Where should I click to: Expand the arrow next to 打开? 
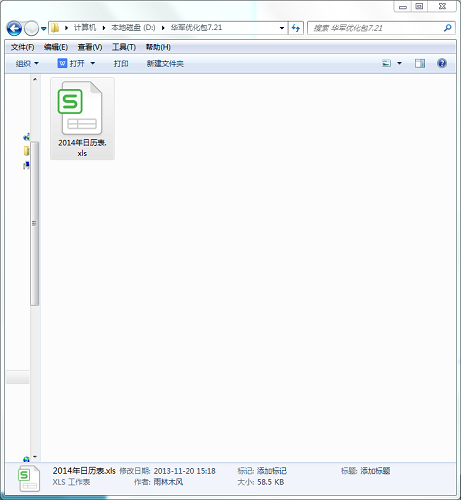(93, 63)
